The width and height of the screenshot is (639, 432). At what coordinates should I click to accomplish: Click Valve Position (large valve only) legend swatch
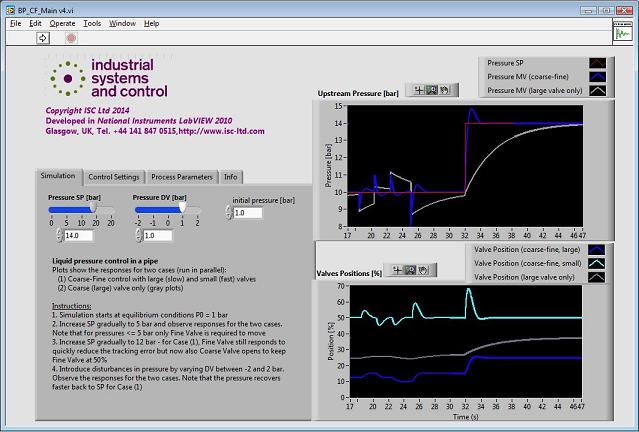click(596, 277)
